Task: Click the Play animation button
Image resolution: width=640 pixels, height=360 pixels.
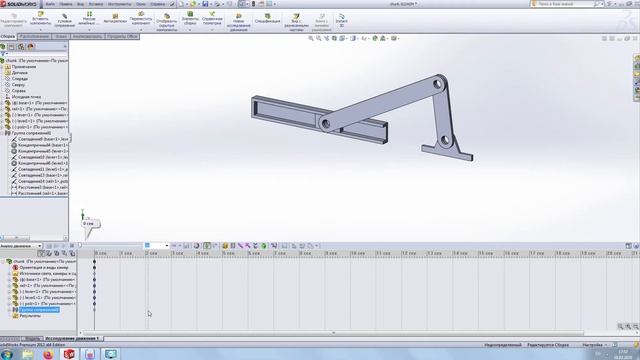Action: 64,246
